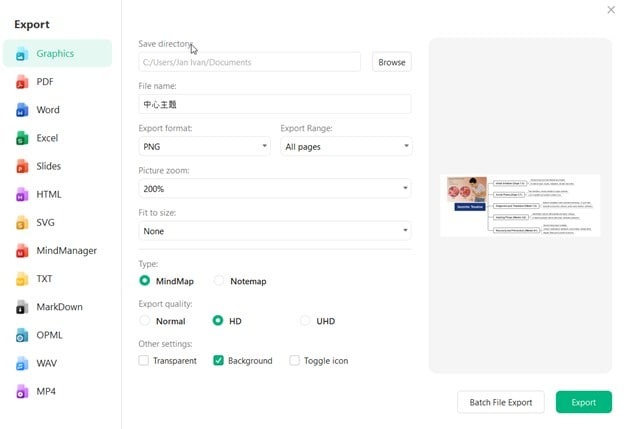
Task: Switch to MindManager export label
Action: point(66,251)
